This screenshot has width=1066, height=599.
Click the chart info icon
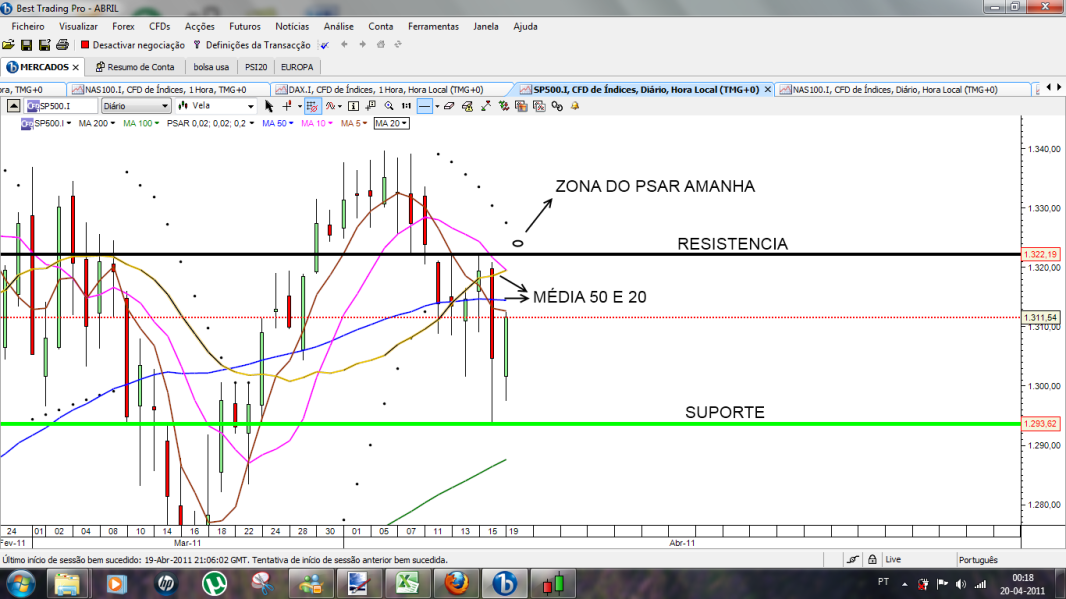tap(354, 106)
